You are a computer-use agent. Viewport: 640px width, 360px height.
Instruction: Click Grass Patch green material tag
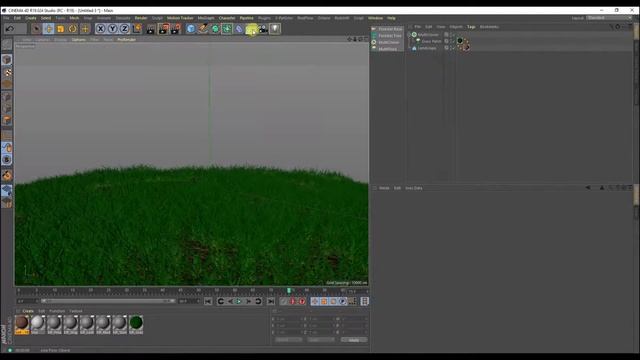460,41
